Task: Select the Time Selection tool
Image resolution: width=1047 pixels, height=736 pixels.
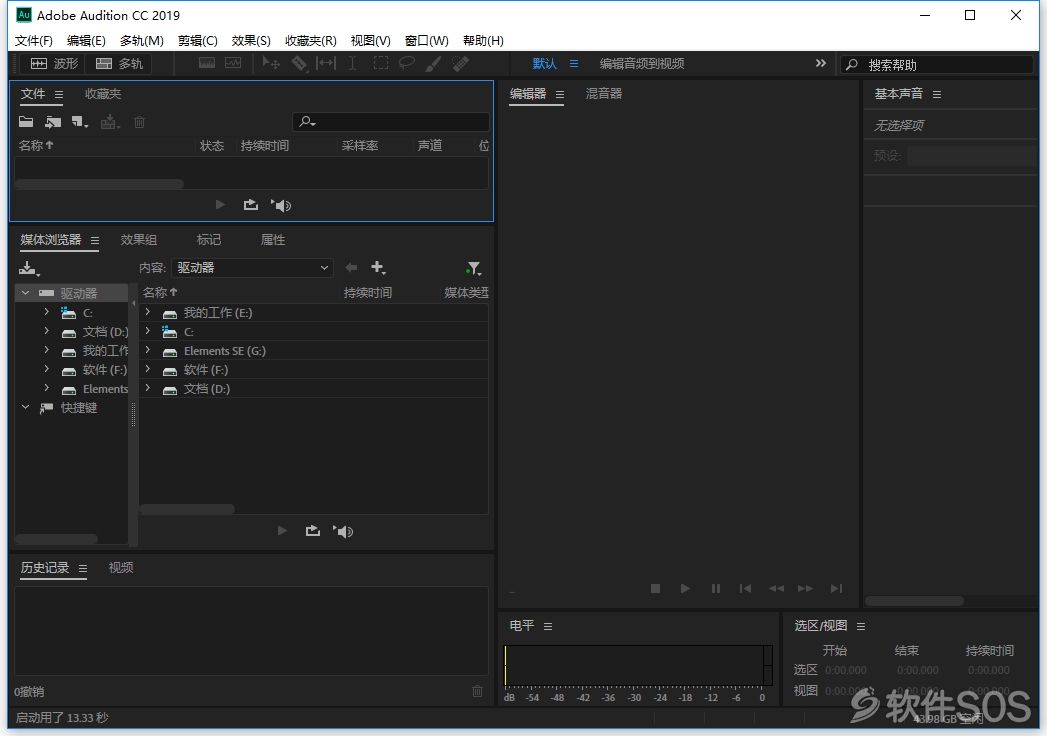Action: tap(353, 63)
